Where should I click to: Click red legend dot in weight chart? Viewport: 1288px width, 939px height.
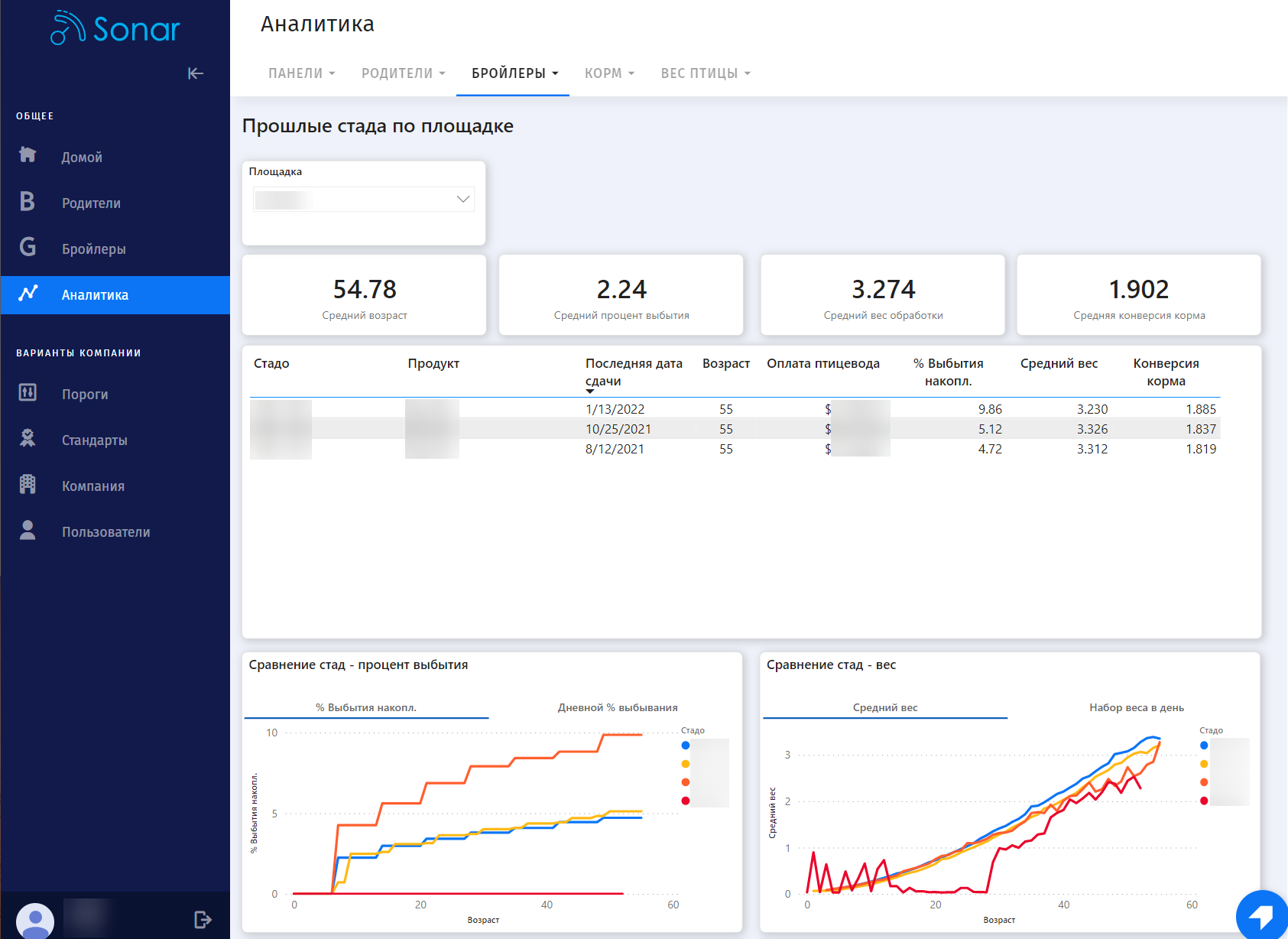point(1204,801)
